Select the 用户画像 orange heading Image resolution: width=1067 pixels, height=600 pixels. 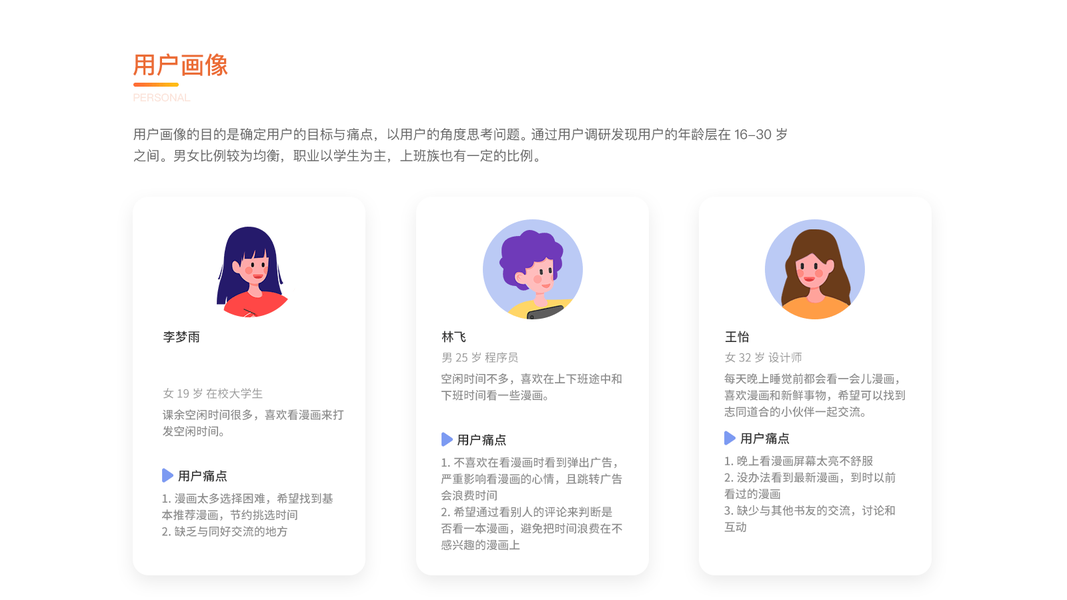(x=180, y=65)
